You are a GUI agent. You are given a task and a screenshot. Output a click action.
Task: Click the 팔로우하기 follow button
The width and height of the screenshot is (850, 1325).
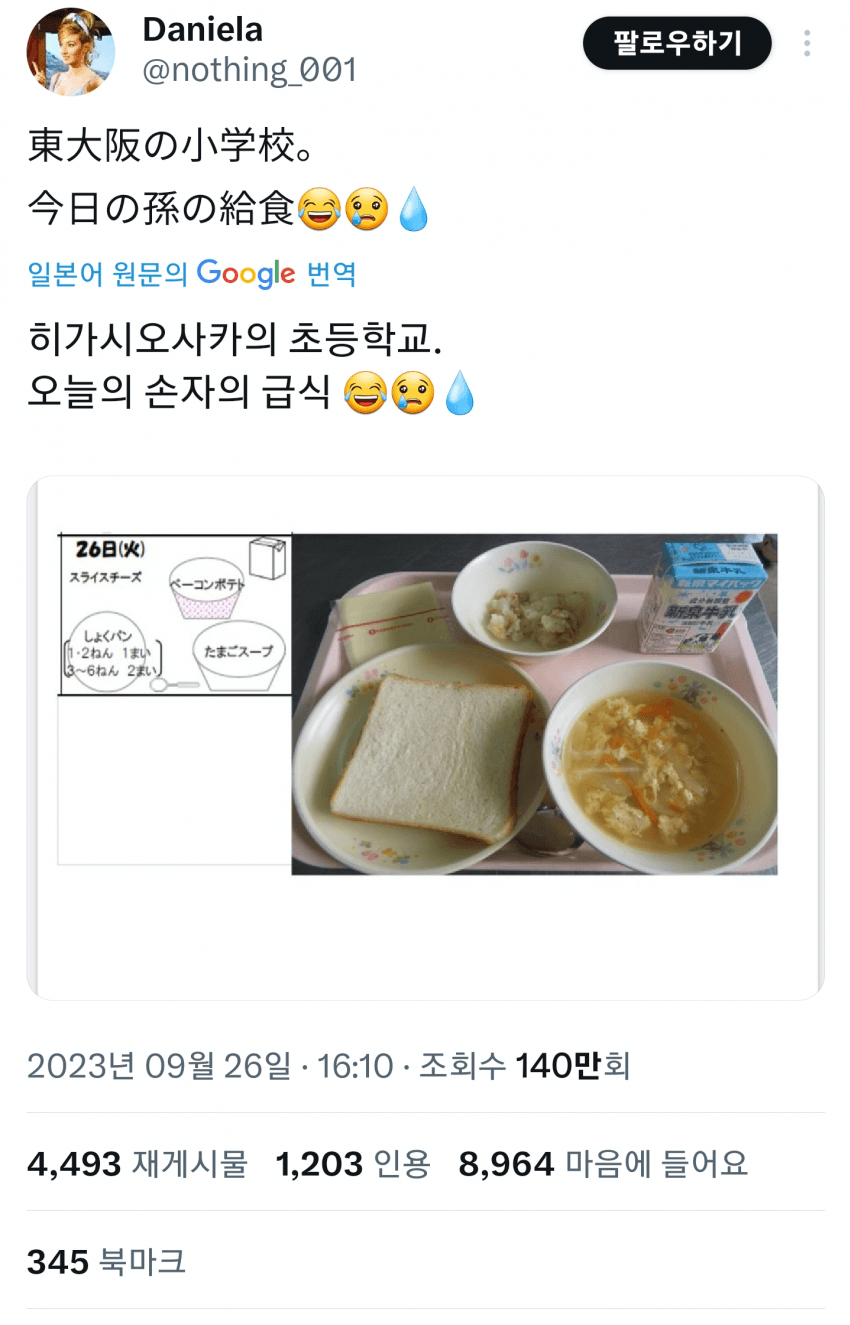677,44
